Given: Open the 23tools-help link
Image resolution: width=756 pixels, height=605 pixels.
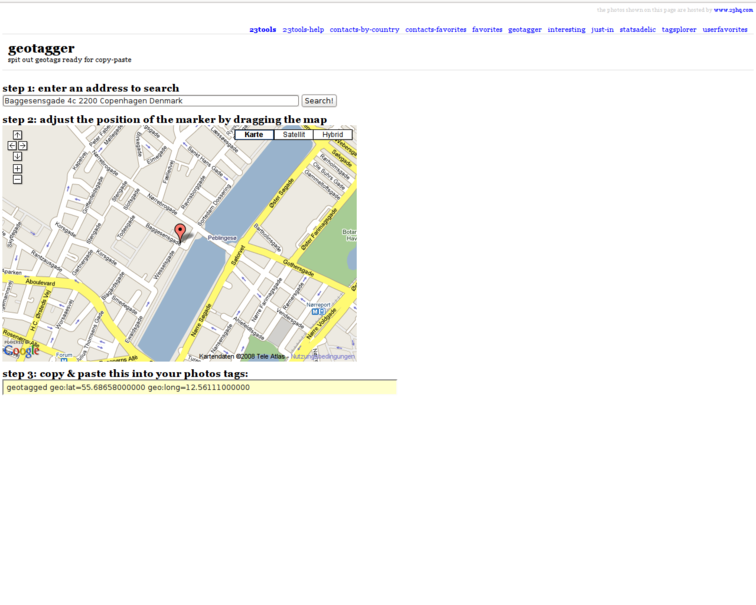Looking at the screenshot, I should click(303, 29).
